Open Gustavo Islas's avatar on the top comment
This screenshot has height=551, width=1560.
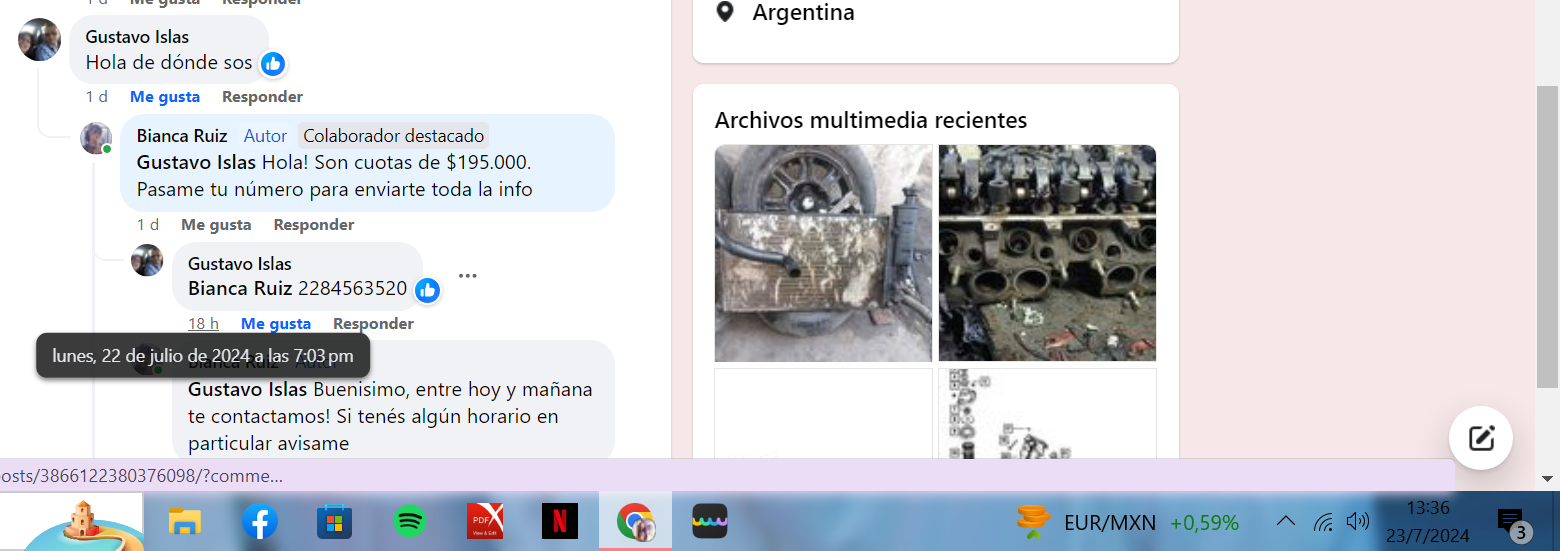pyautogui.click(x=40, y=39)
